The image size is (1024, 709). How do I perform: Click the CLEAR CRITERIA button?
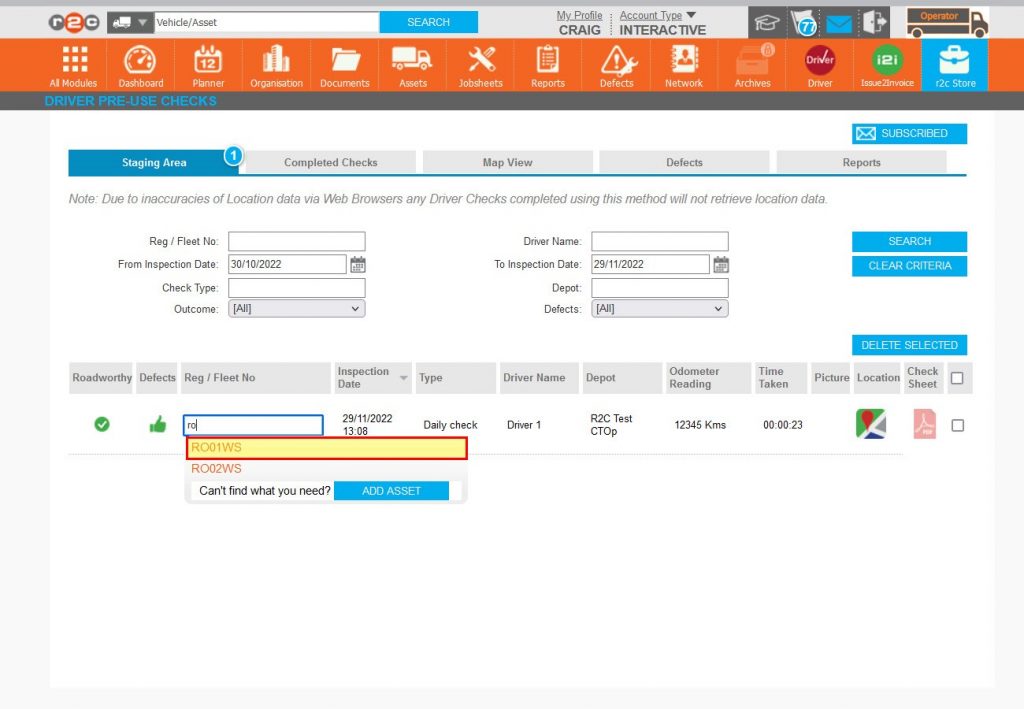[908, 265]
